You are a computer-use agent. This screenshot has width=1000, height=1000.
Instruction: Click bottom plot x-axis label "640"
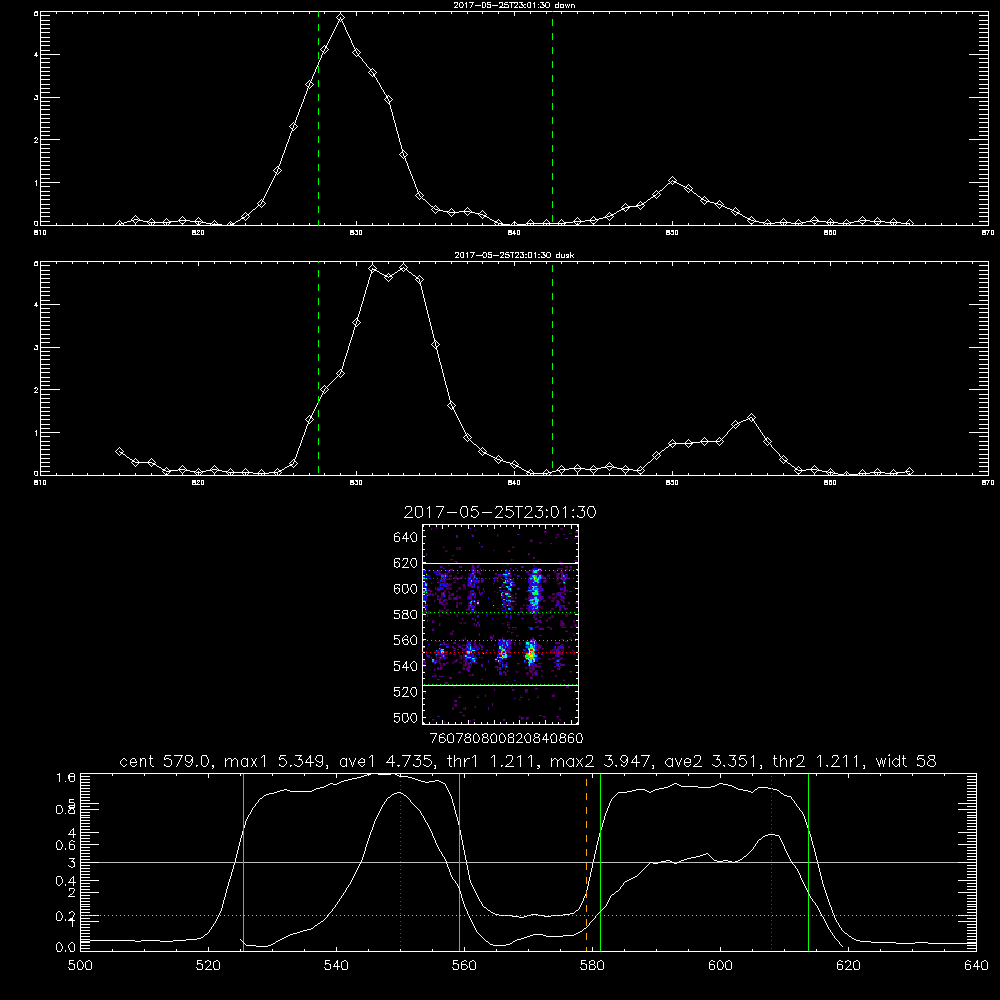(976, 966)
